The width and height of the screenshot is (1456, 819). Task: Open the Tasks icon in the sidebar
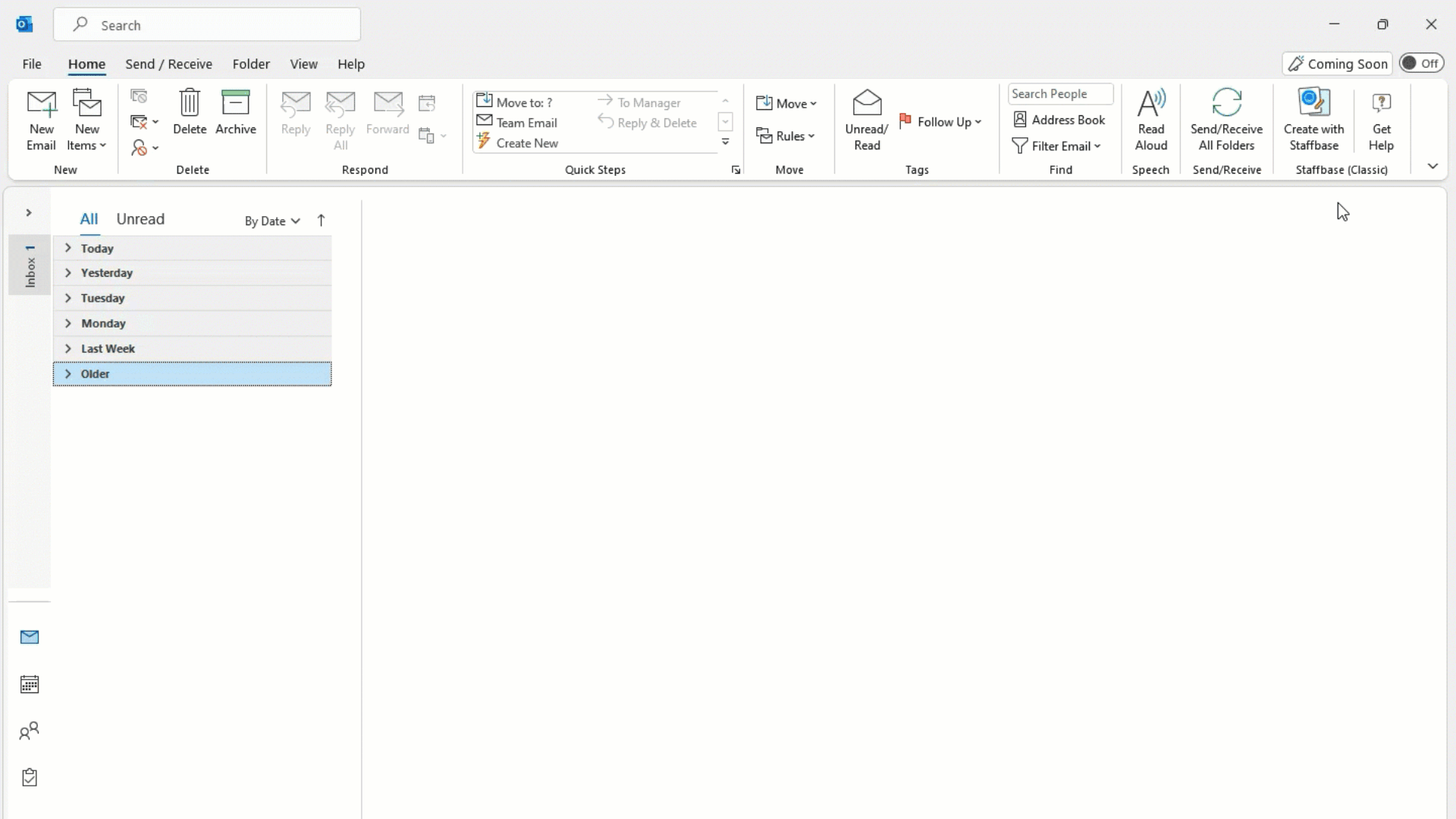click(29, 778)
